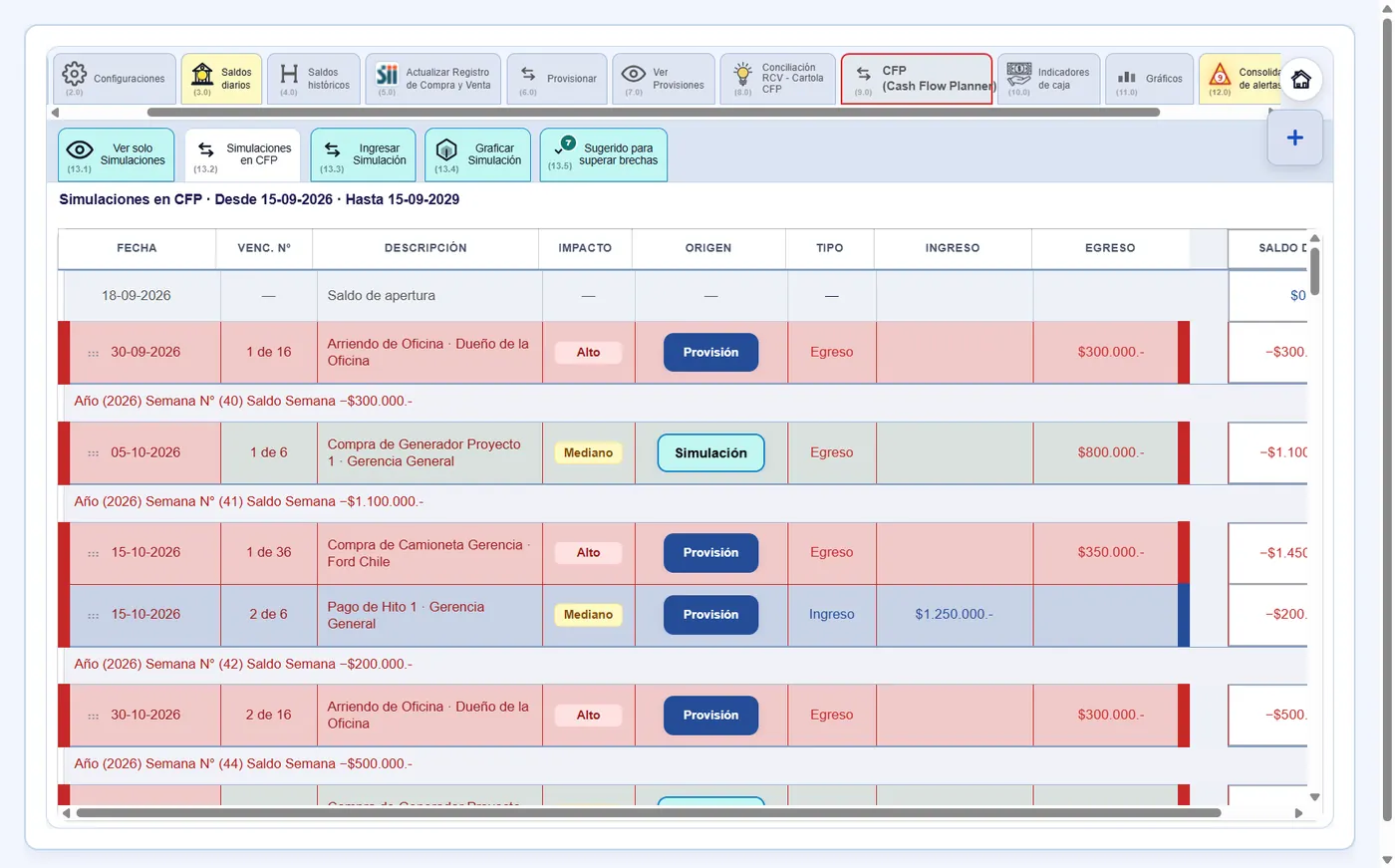
Task: Click the FECHA column header
Action: coord(137,248)
